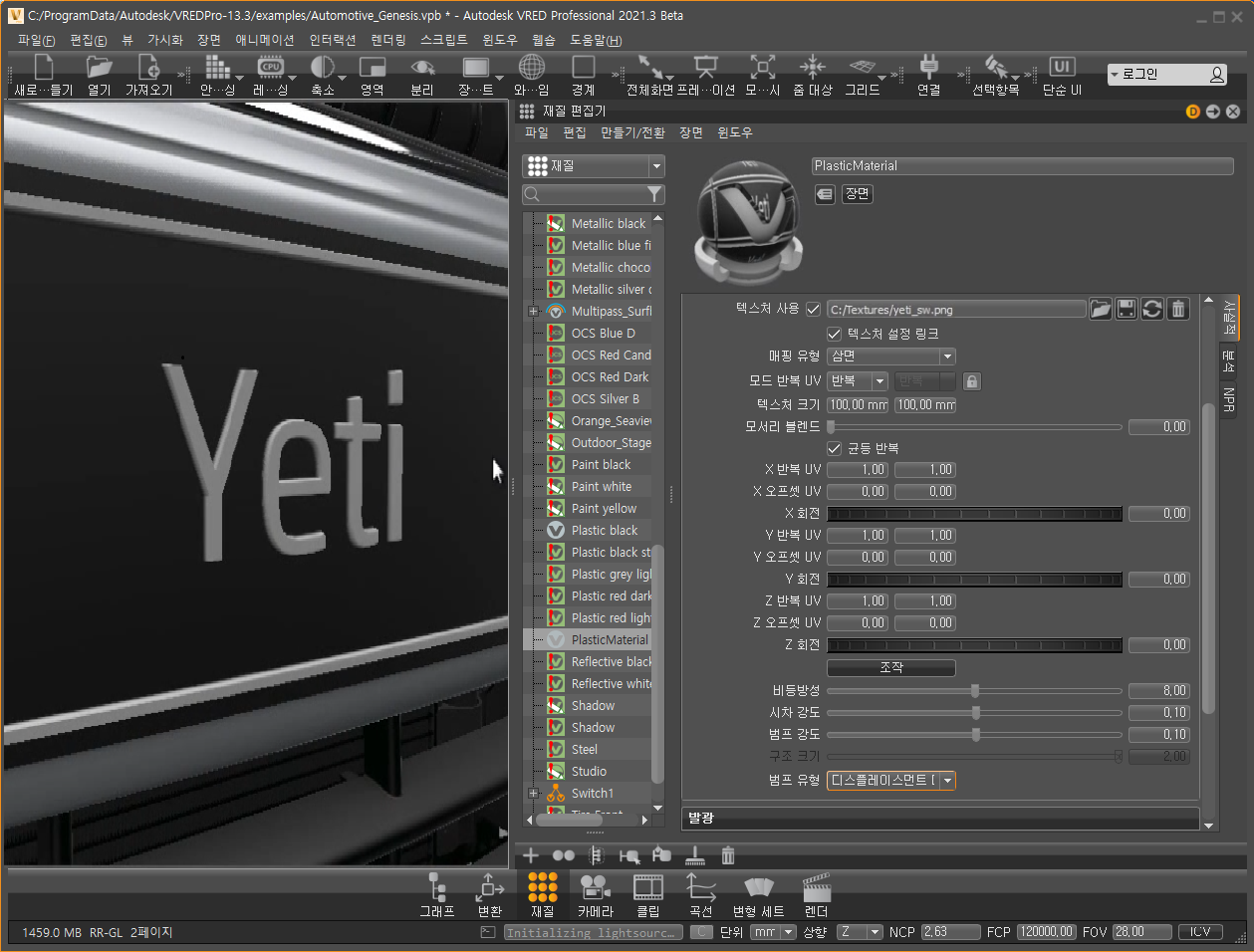Click the Connect (연결) plug icon
This screenshot has height=952, width=1254.
pos(929,67)
